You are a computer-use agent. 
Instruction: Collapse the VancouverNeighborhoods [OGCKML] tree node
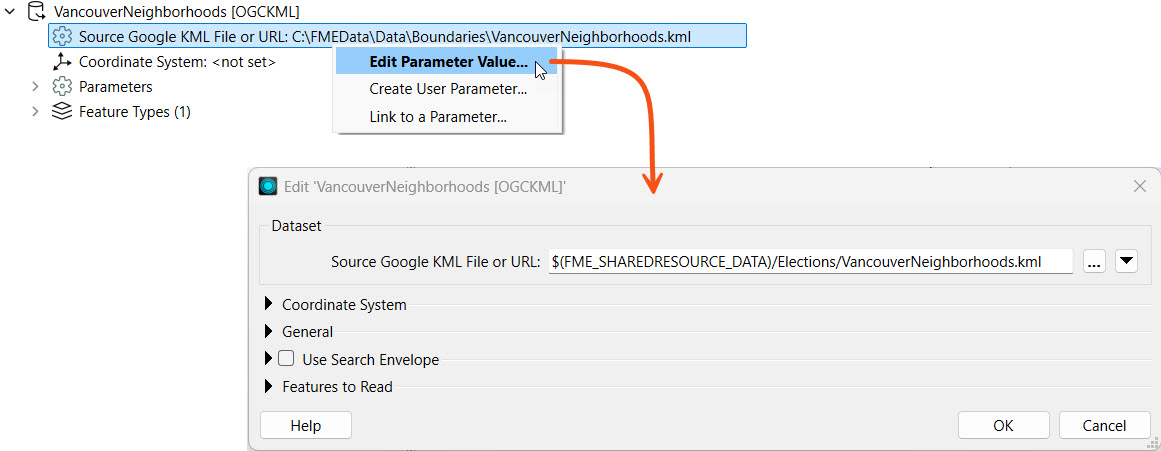11,12
